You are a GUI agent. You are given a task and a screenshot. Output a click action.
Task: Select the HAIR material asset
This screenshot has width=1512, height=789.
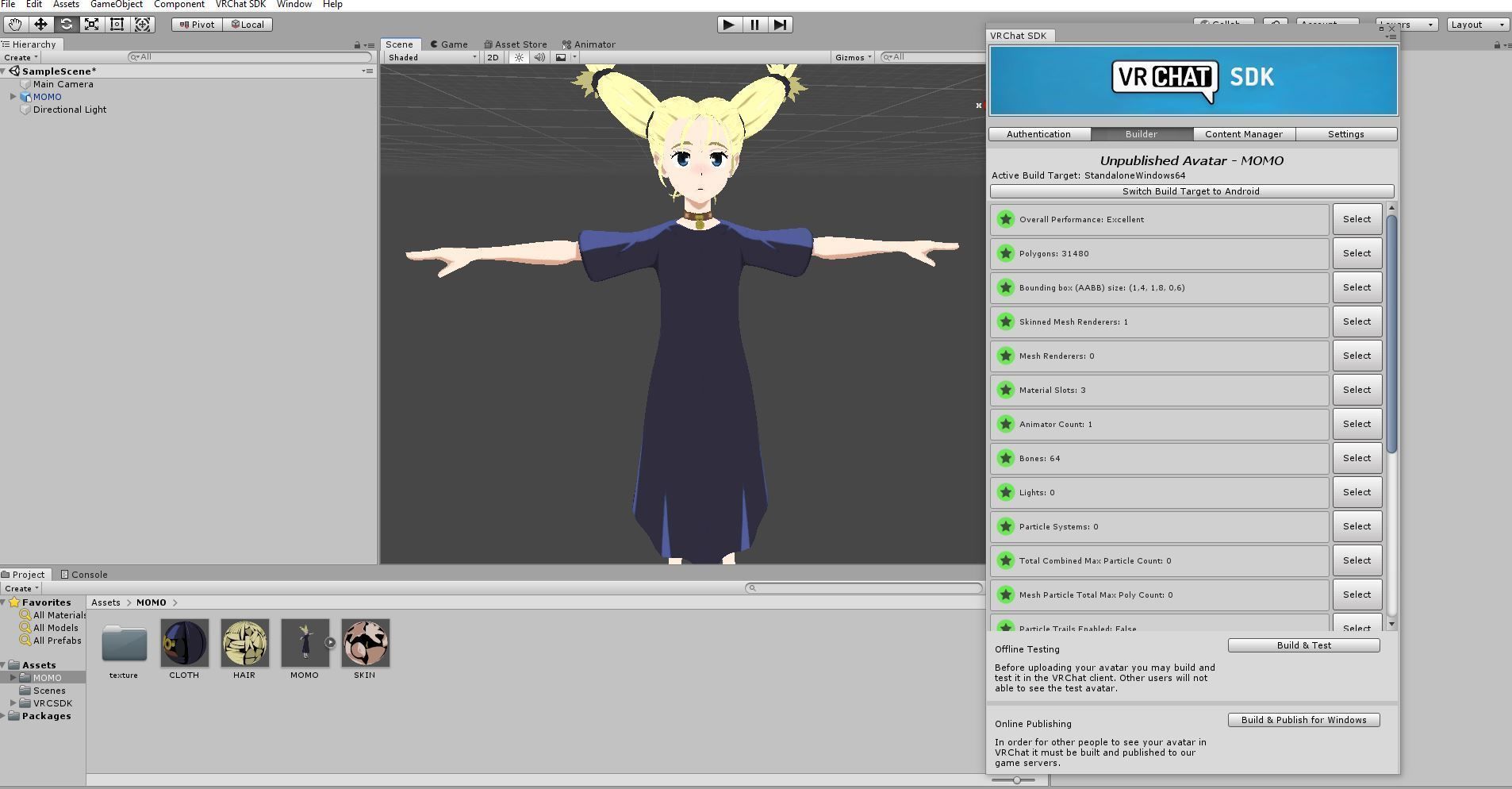[244, 643]
